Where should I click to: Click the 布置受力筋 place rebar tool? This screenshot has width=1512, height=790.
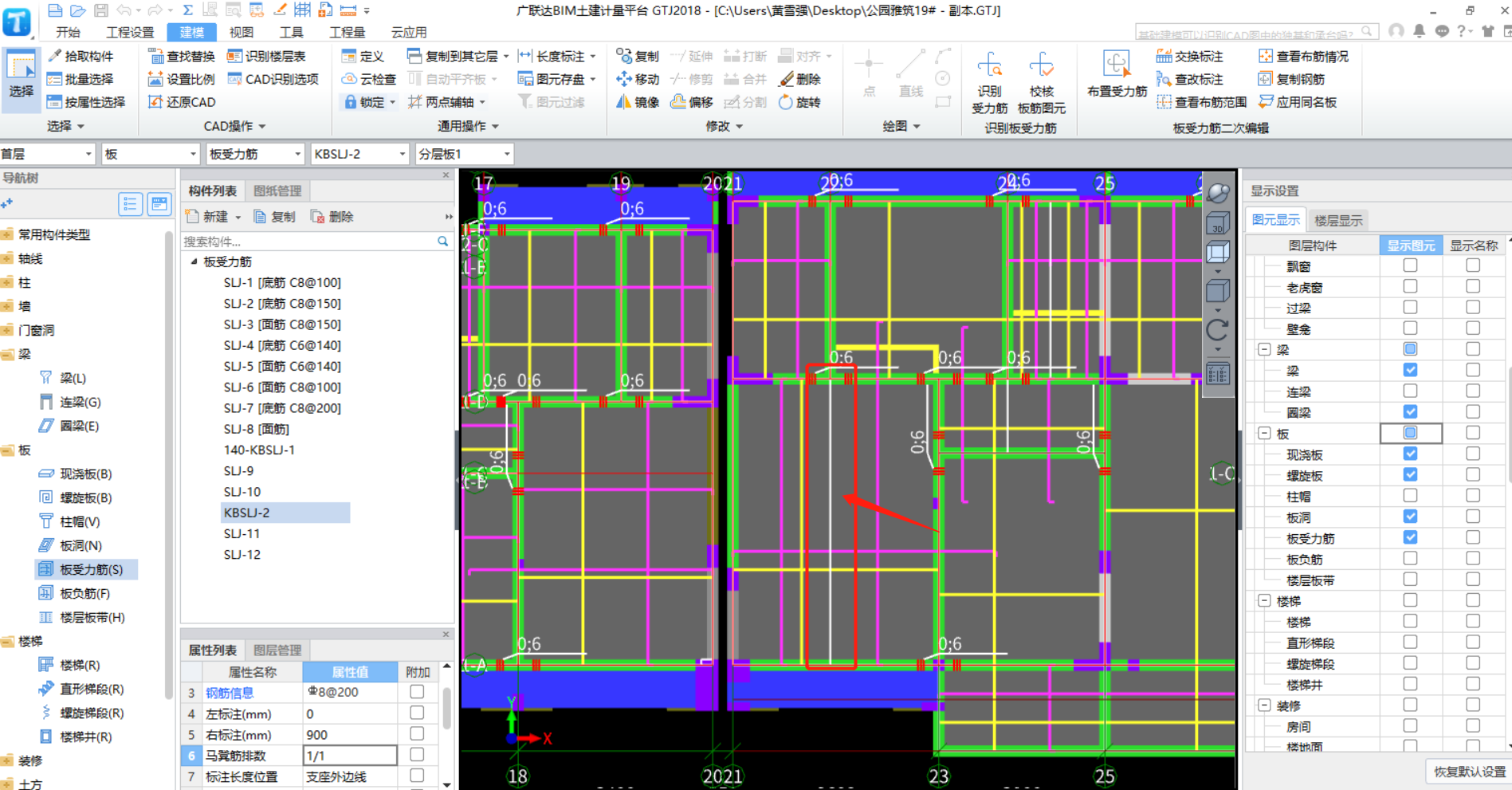pos(1117,75)
